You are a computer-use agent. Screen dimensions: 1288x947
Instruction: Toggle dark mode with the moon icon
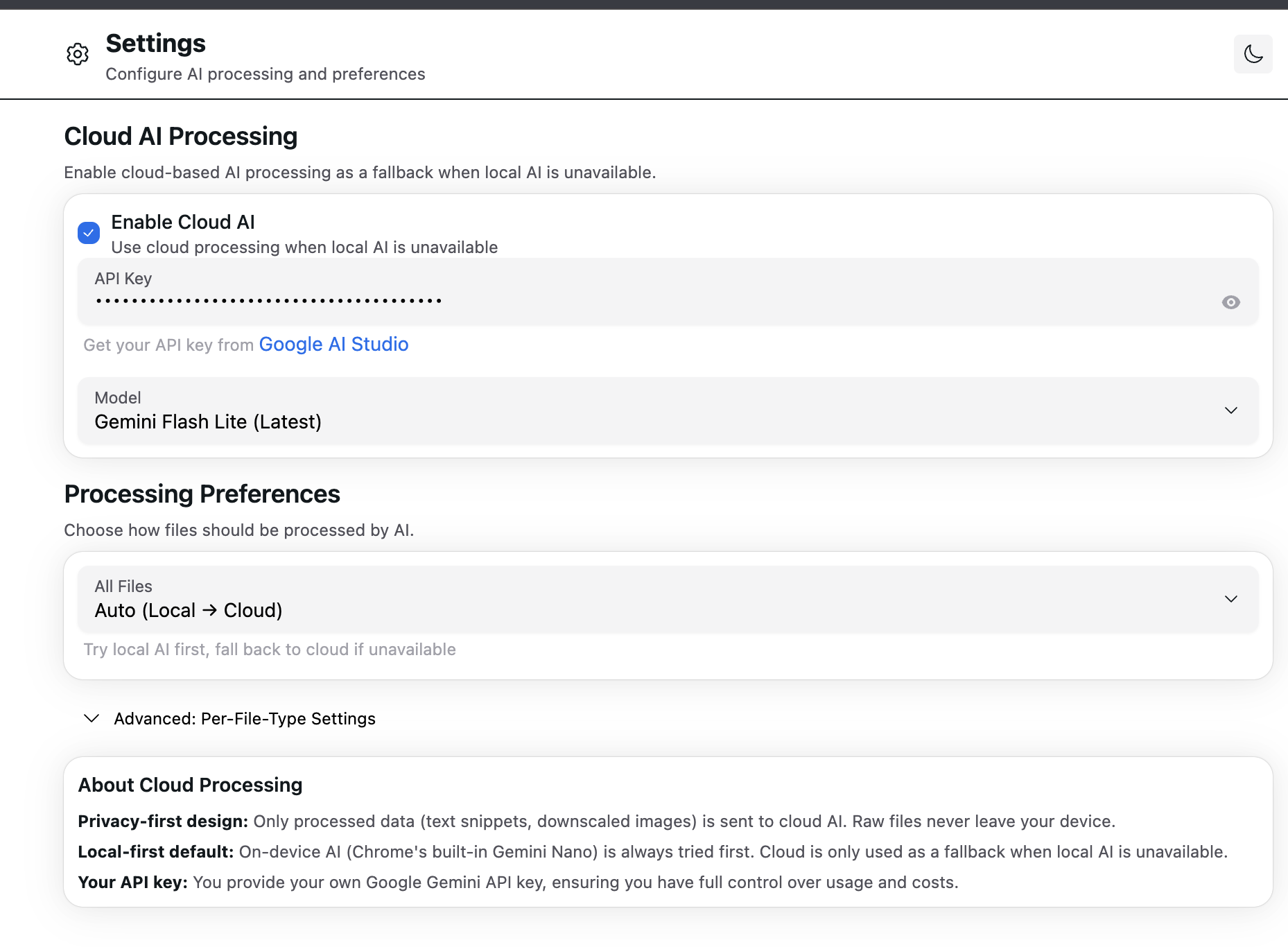point(1253,54)
